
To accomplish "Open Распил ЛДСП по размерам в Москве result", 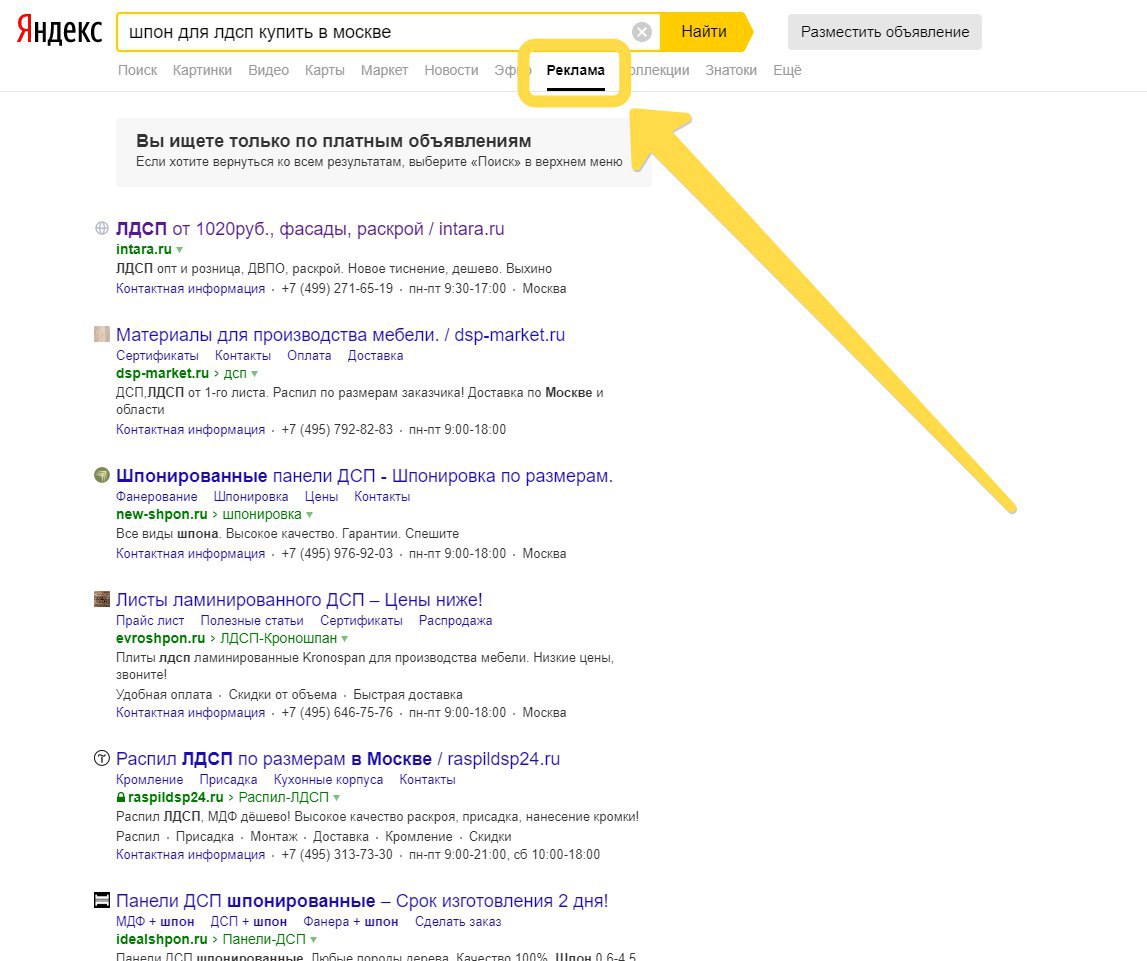I will tap(338, 759).
